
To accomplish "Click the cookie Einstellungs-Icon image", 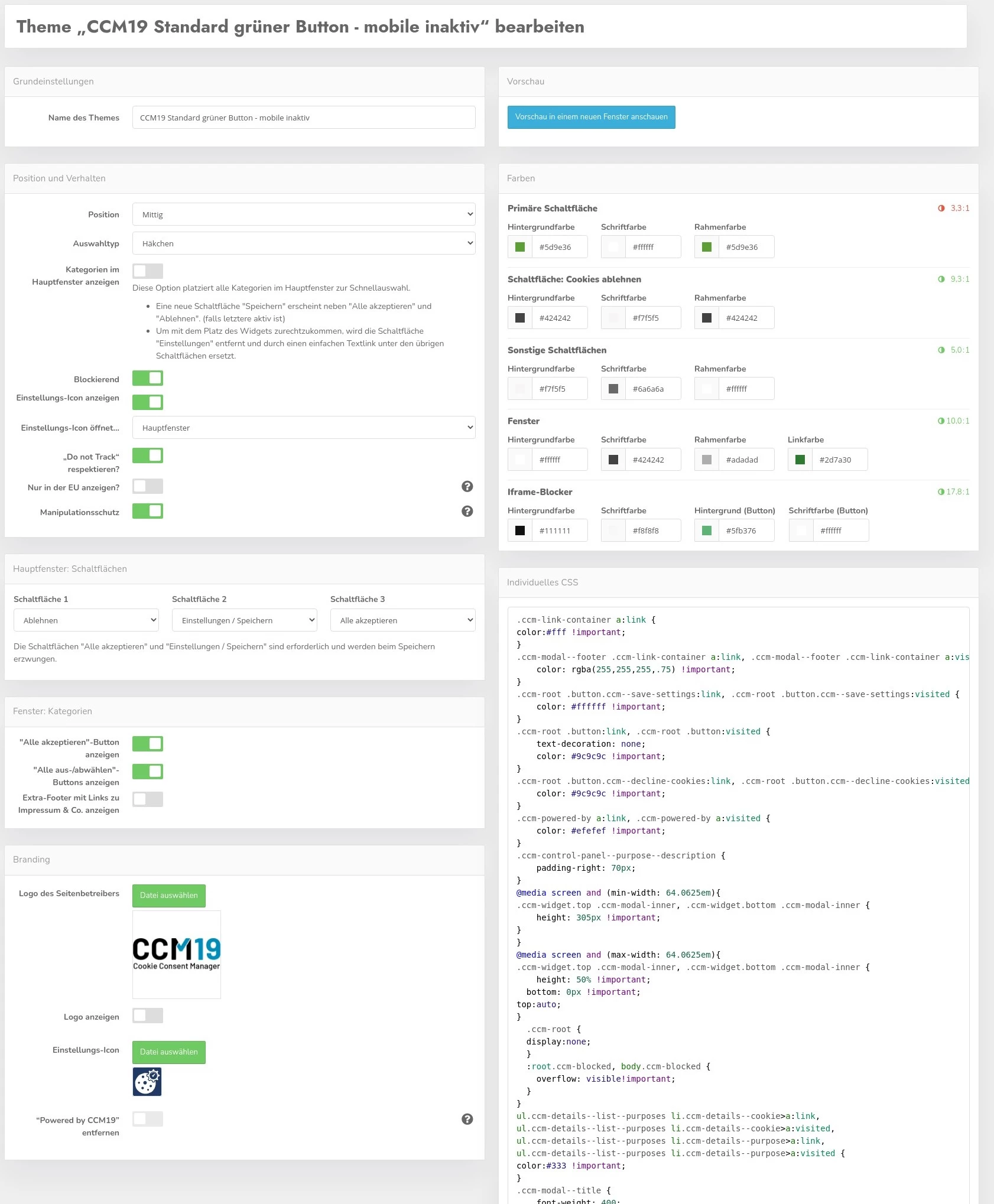I will [x=147, y=1082].
